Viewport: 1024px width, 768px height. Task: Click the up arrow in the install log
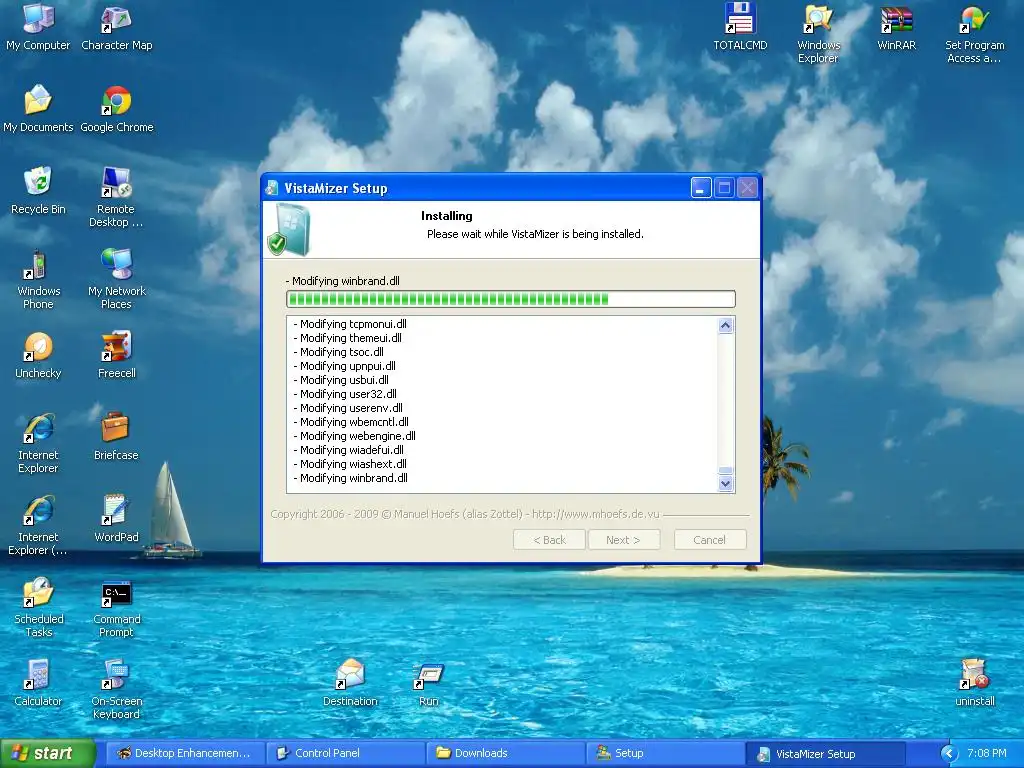point(726,325)
